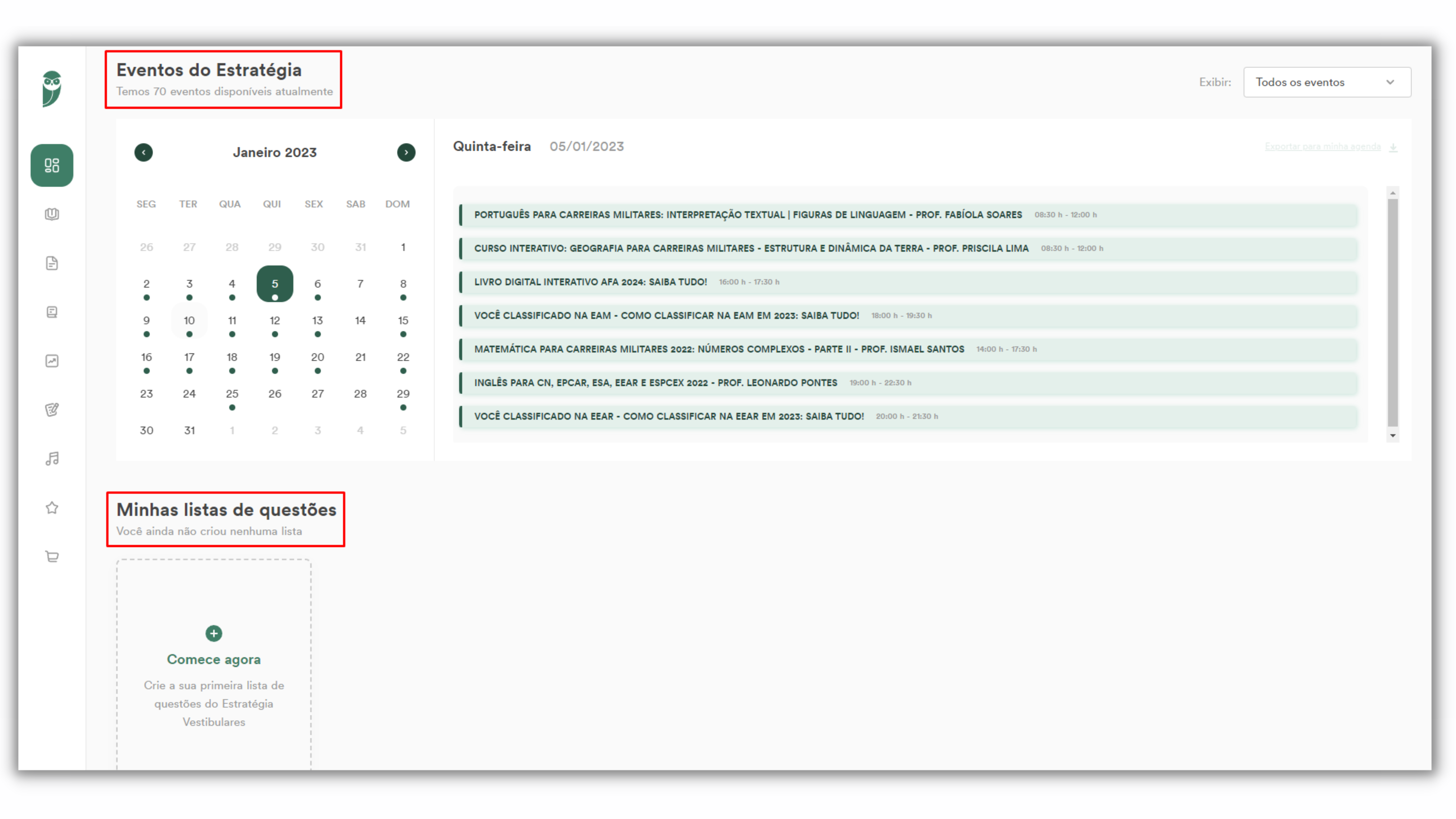Viewport: 1456px width, 819px height.
Task: Open the star favorites sidebar icon
Action: [x=51, y=508]
